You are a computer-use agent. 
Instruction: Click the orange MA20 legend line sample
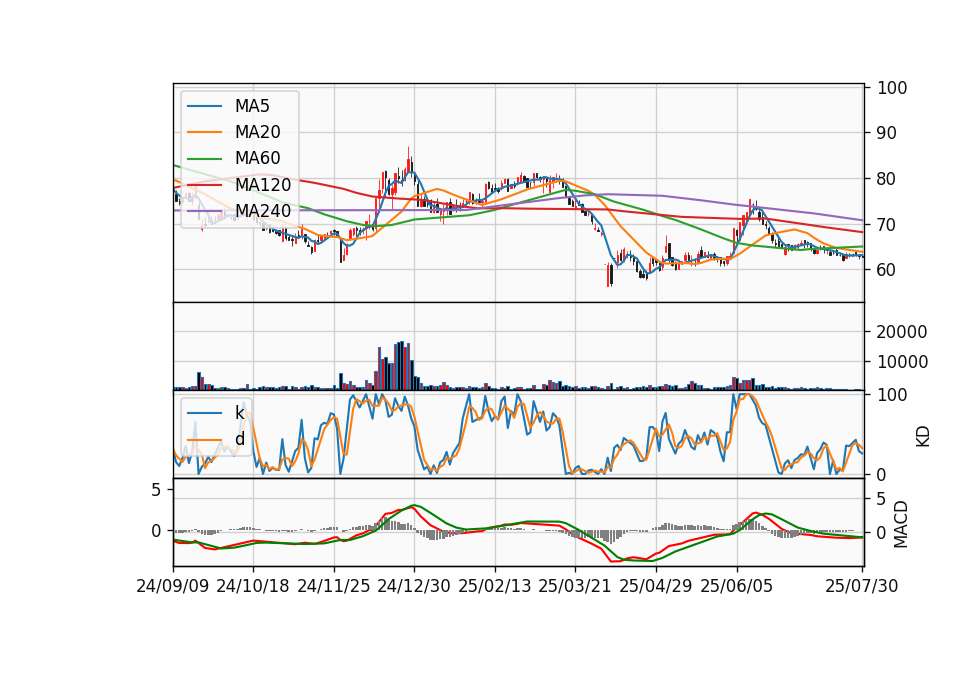[x=204, y=132]
